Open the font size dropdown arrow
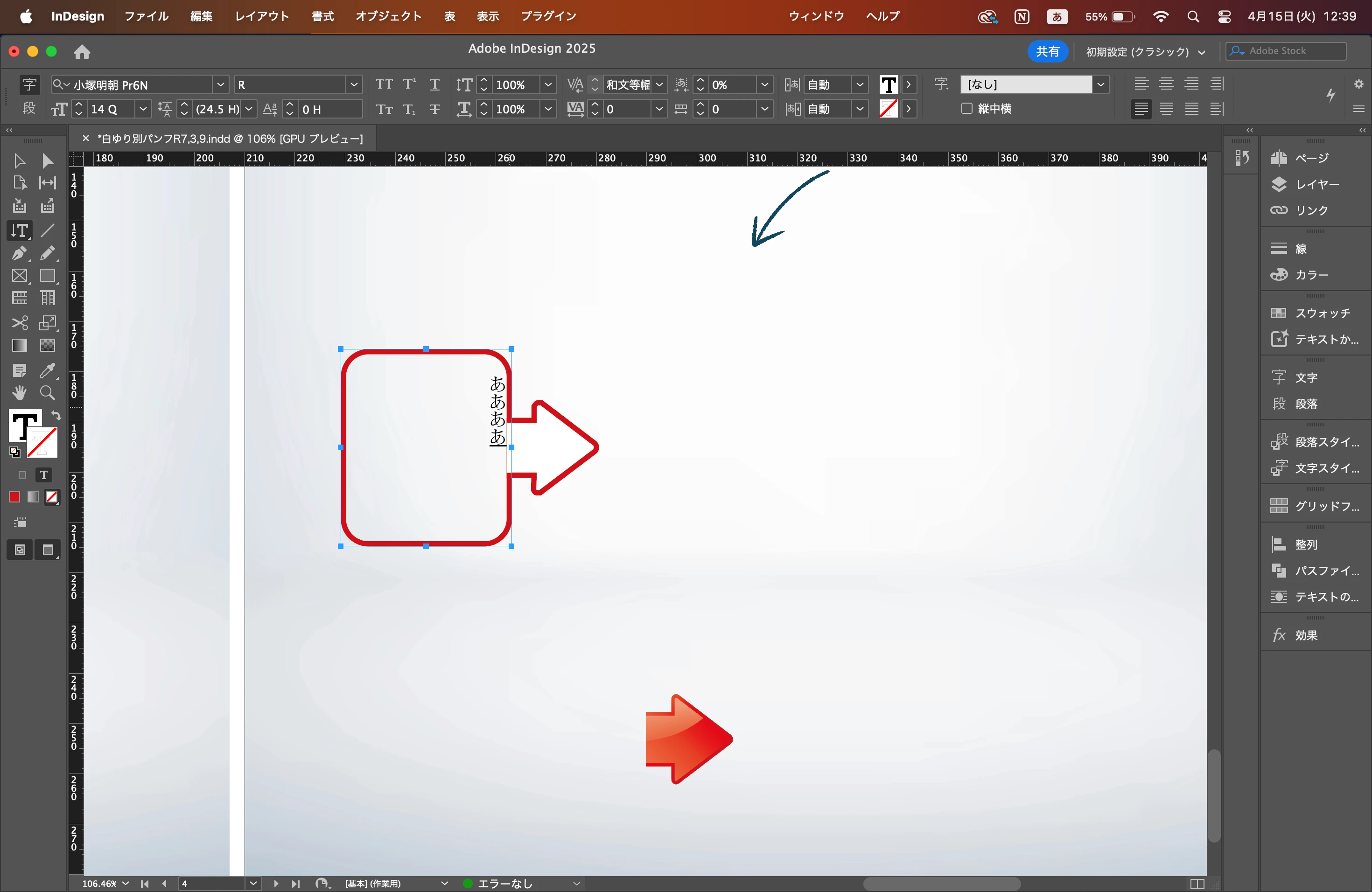The image size is (1372, 892). click(x=143, y=109)
